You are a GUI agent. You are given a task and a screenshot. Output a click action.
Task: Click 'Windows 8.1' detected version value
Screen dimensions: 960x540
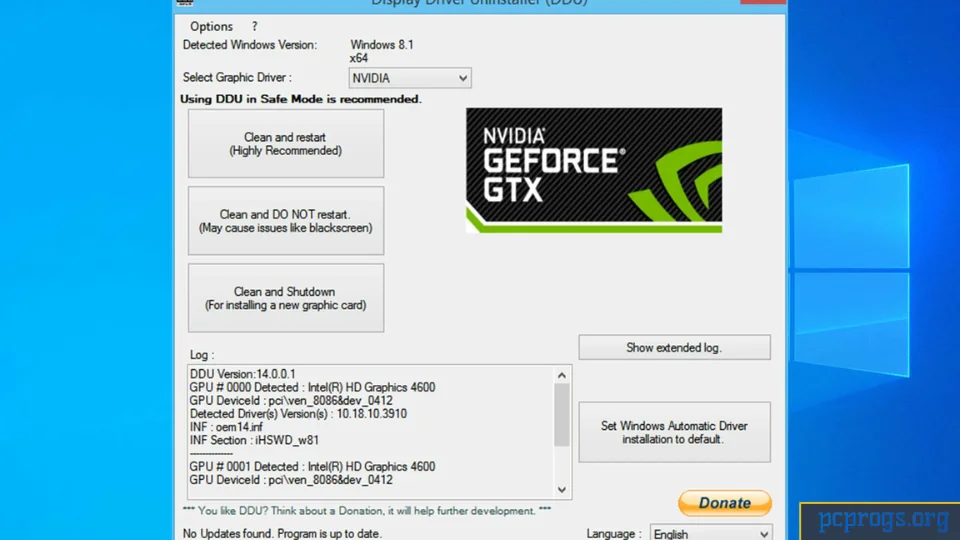[382, 45]
